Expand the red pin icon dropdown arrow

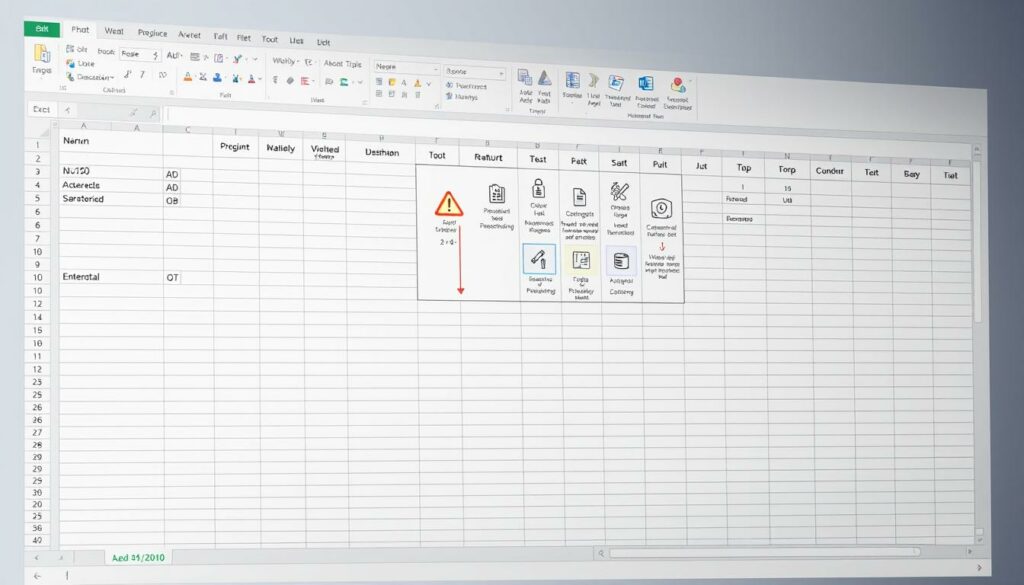(690, 82)
